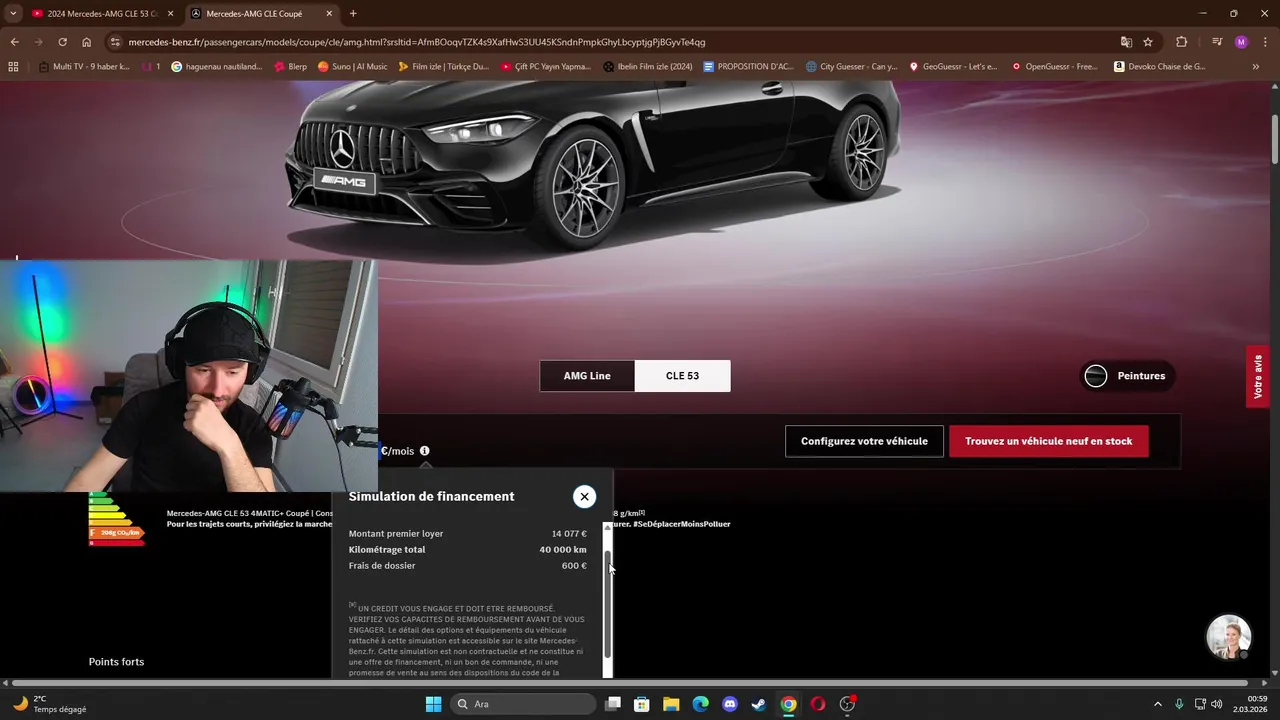
Task: Click the €/mois info icon
Action: [x=424, y=451]
